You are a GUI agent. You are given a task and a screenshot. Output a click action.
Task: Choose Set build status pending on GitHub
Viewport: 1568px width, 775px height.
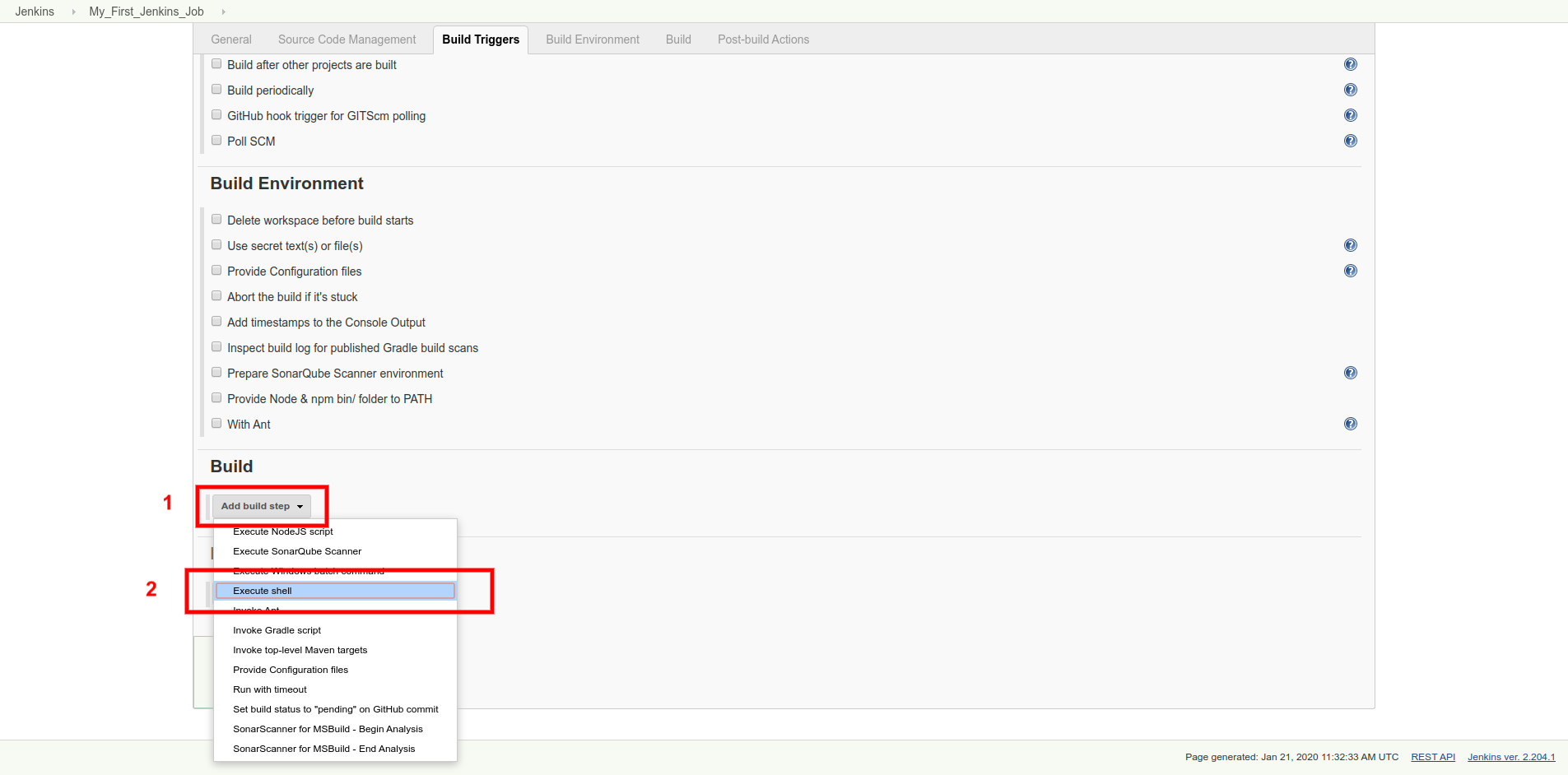335,709
